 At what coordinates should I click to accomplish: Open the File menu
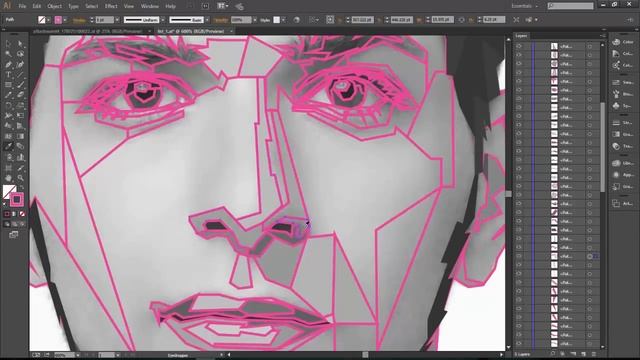(22, 6)
